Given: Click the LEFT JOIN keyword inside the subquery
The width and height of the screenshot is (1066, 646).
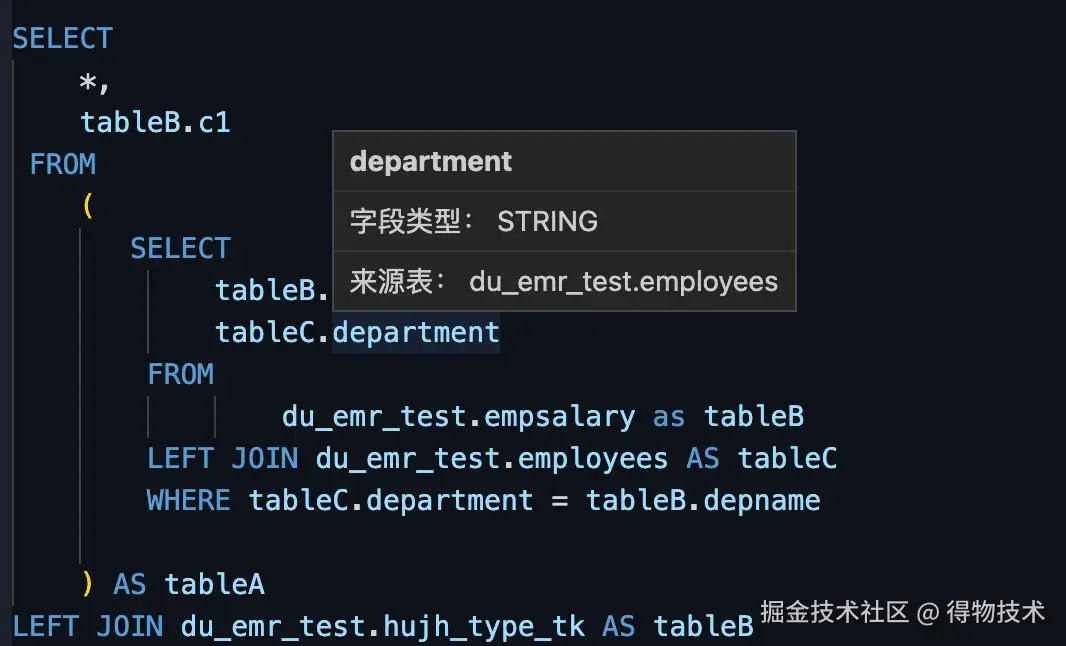Looking at the screenshot, I should (x=222, y=457).
